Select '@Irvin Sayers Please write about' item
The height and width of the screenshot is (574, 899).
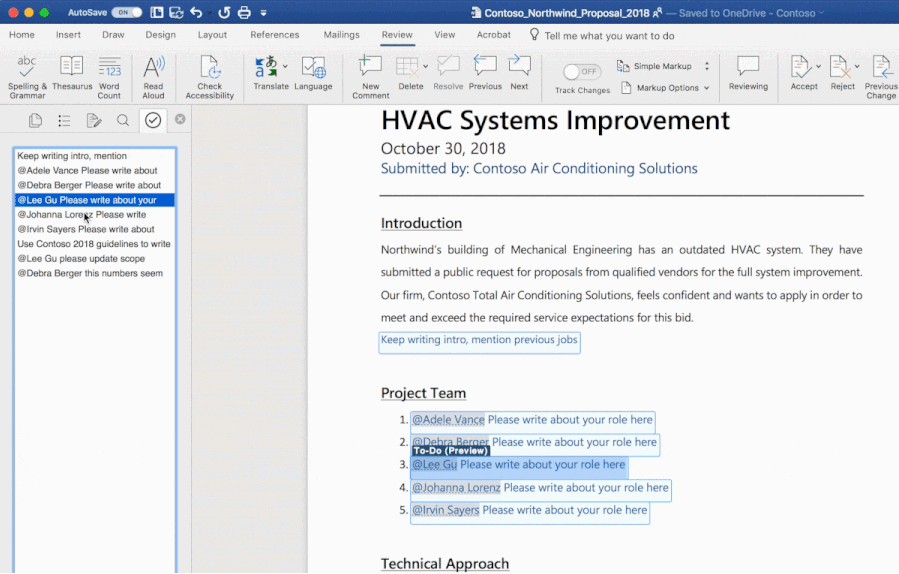coord(95,229)
